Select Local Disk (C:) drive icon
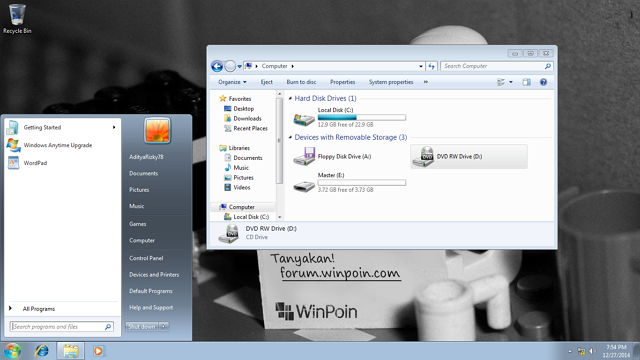640x360 pixels. 304,119
